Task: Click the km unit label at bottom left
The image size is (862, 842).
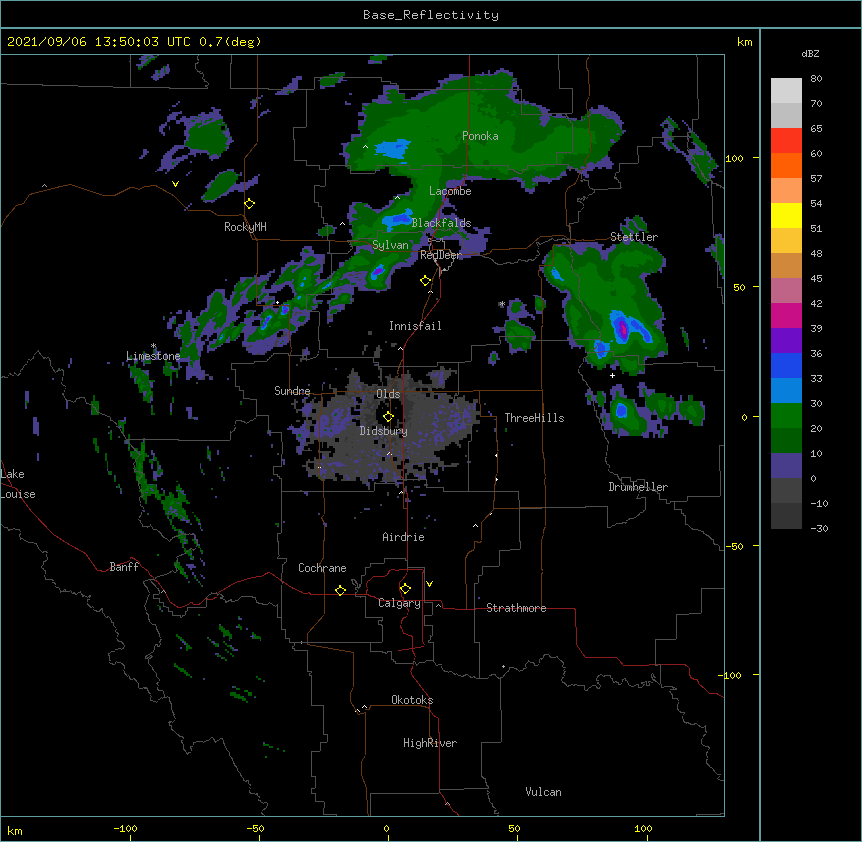Action: (15, 831)
